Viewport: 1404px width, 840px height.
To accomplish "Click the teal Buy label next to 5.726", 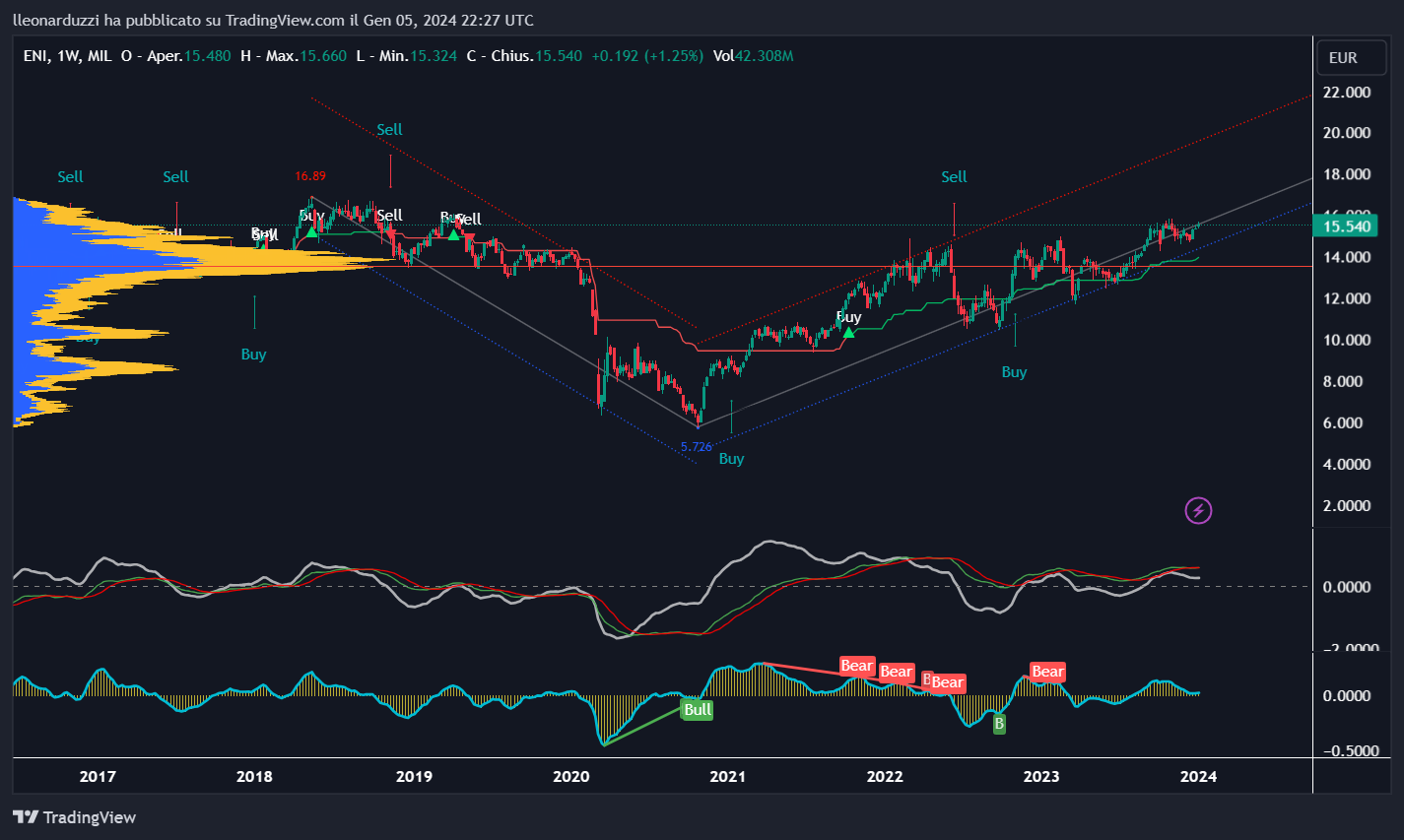I will (x=731, y=459).
